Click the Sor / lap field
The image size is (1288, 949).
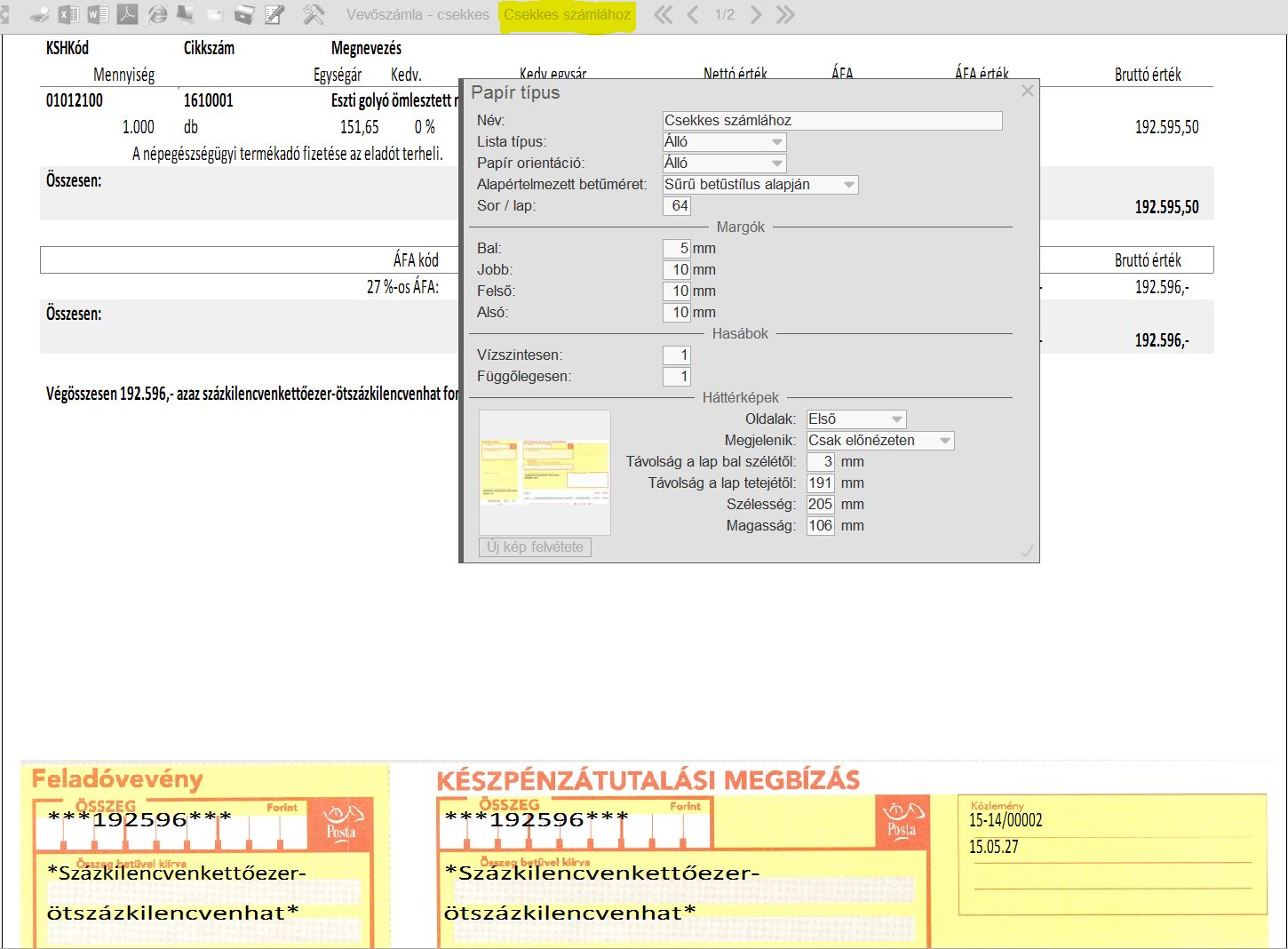tap(677, 205)
